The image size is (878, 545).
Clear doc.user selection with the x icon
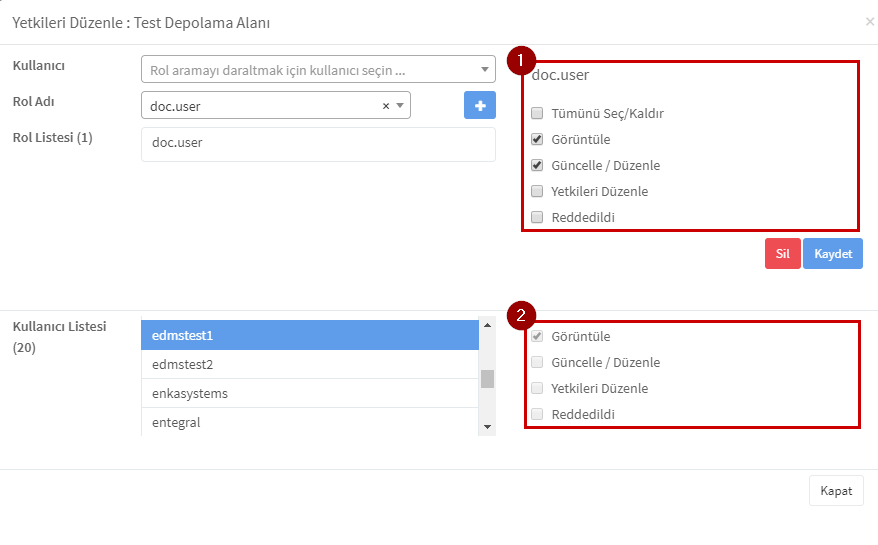click(x=386, y=106)
